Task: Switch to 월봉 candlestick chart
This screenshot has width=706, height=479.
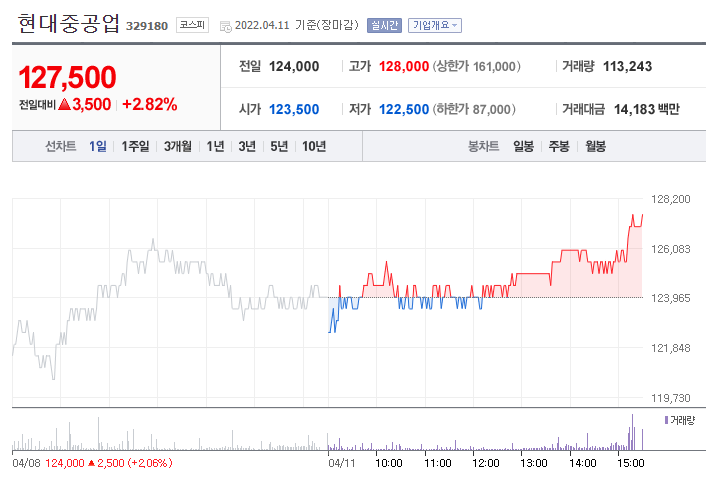Action: coord(595,146)
